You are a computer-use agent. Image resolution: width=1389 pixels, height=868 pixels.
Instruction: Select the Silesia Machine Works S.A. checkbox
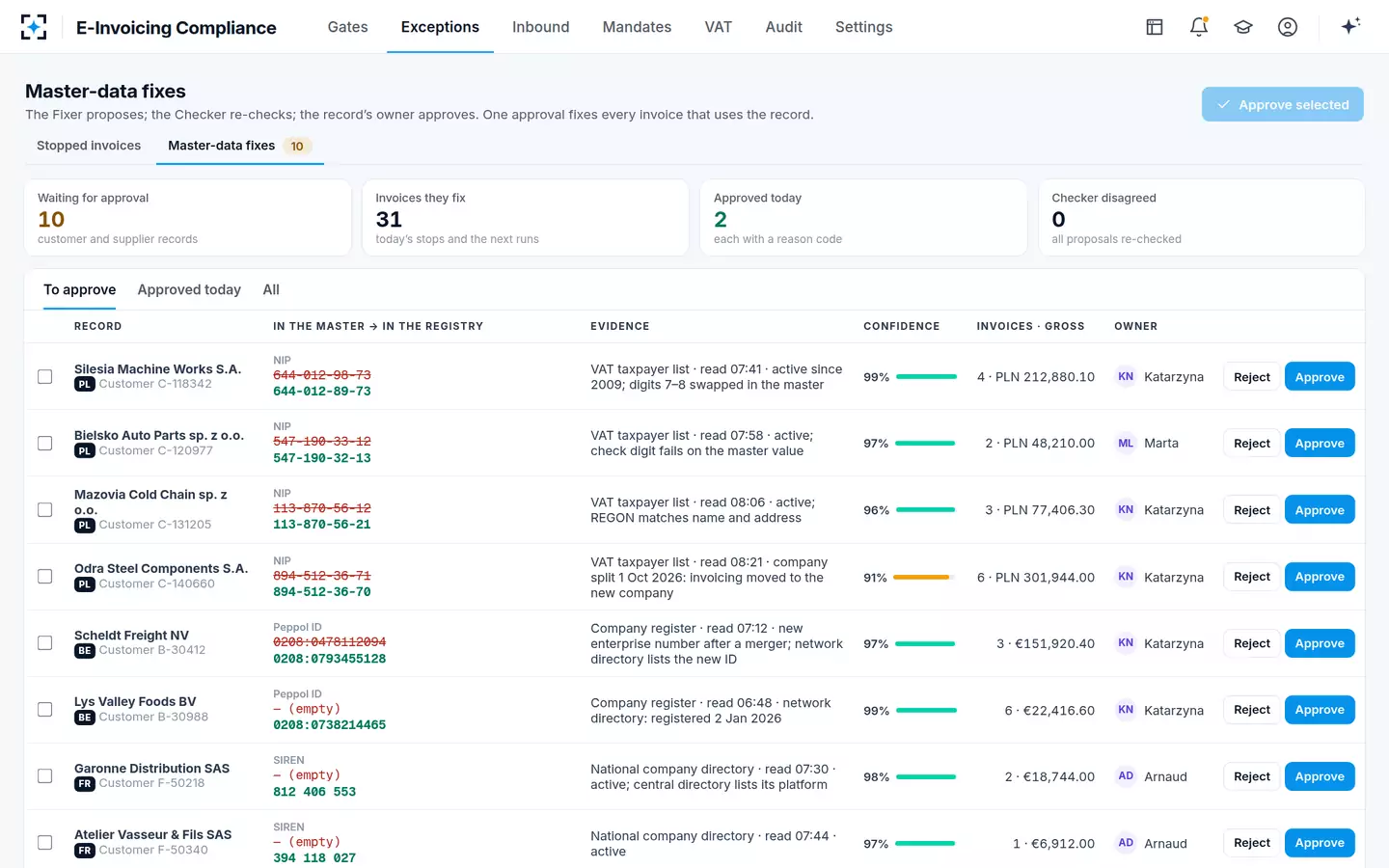45,377
